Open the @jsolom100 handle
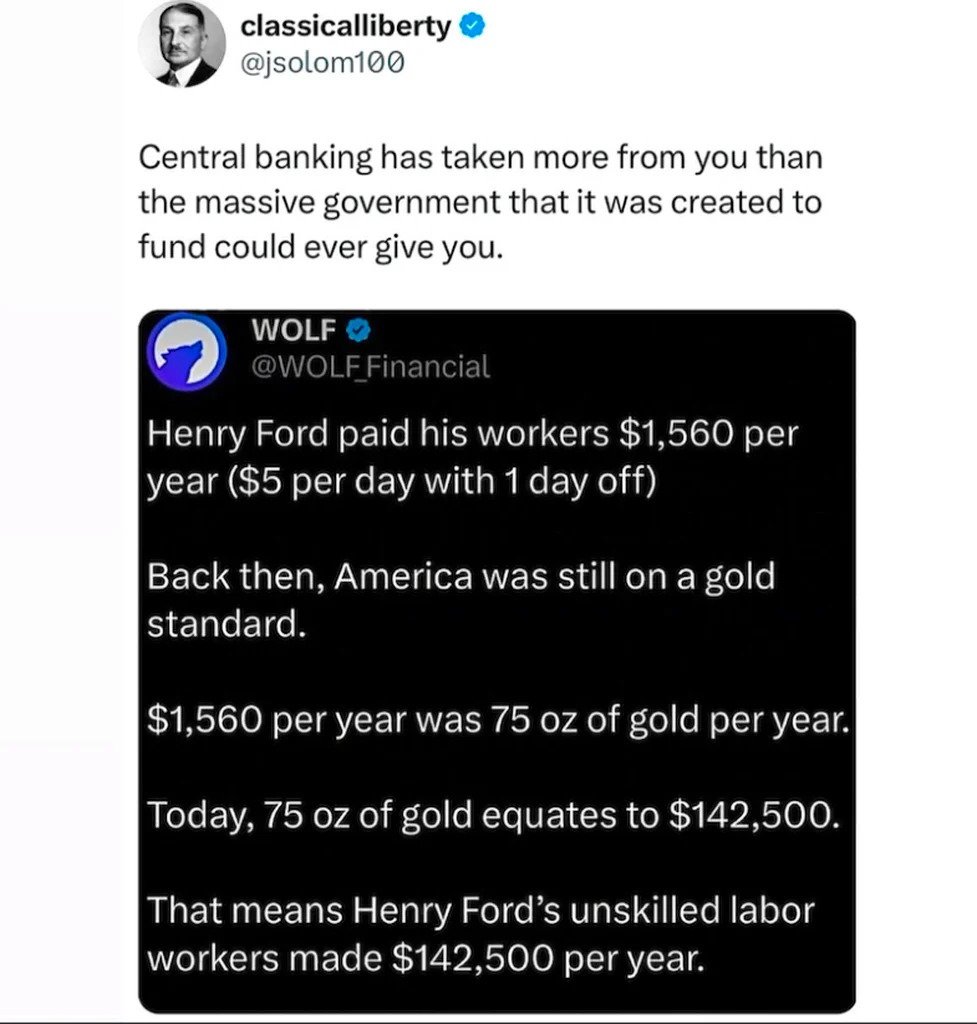This screenshot has width=977, height=1024. point(322,65)
